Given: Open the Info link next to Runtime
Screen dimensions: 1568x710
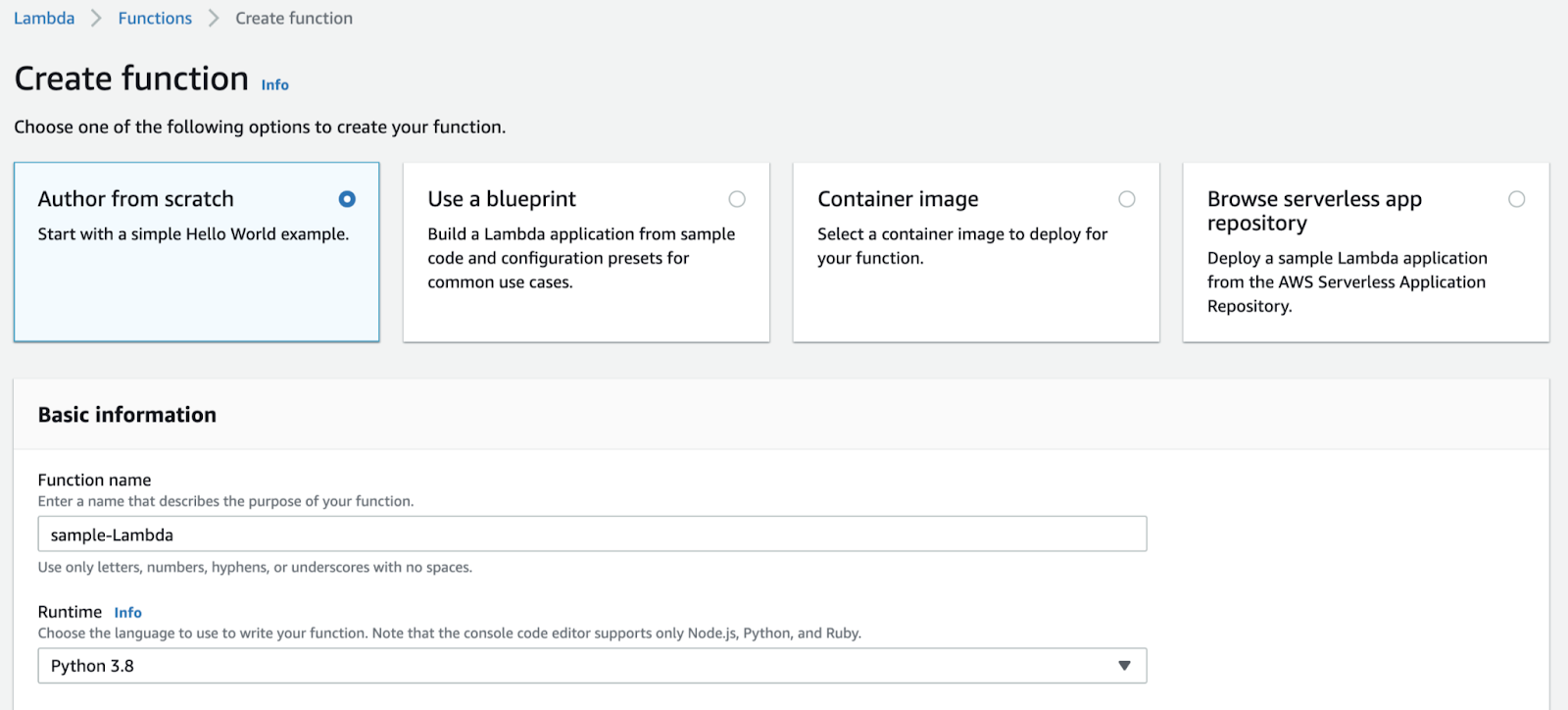Looking at the screenshot, I should (x=127, y=613).
